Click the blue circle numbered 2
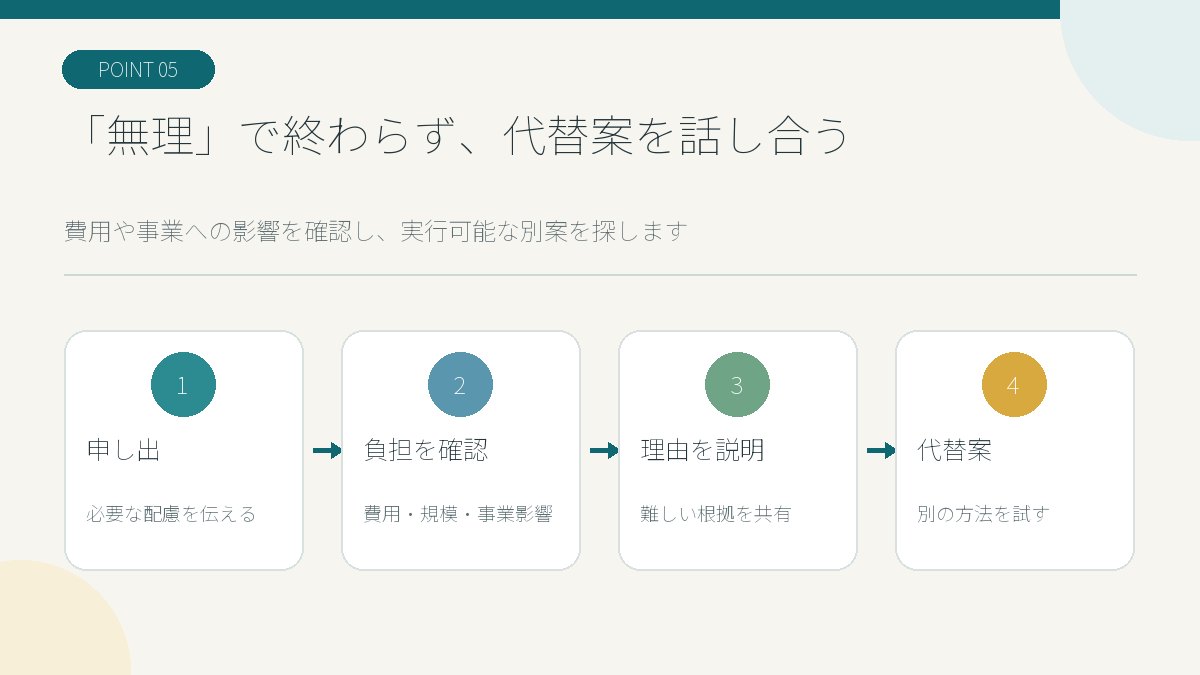The image size is (1200, 675). click(460, 385)
